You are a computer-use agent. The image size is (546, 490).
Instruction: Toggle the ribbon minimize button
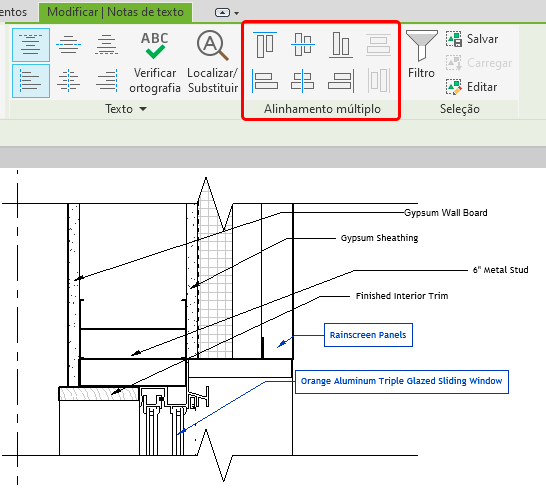click(222, 13)
